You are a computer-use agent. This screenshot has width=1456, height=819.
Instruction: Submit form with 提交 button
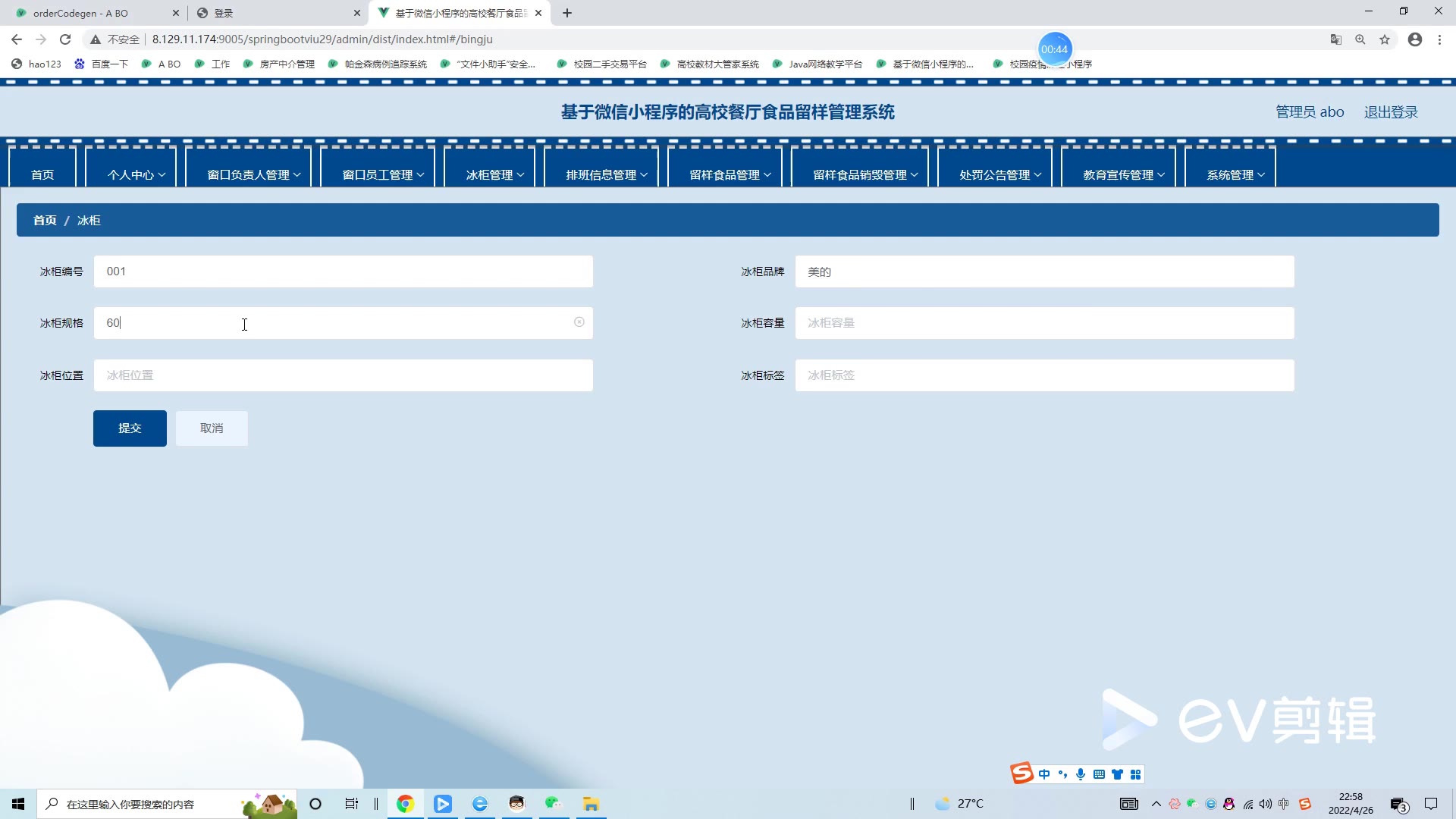click(130, 428)
